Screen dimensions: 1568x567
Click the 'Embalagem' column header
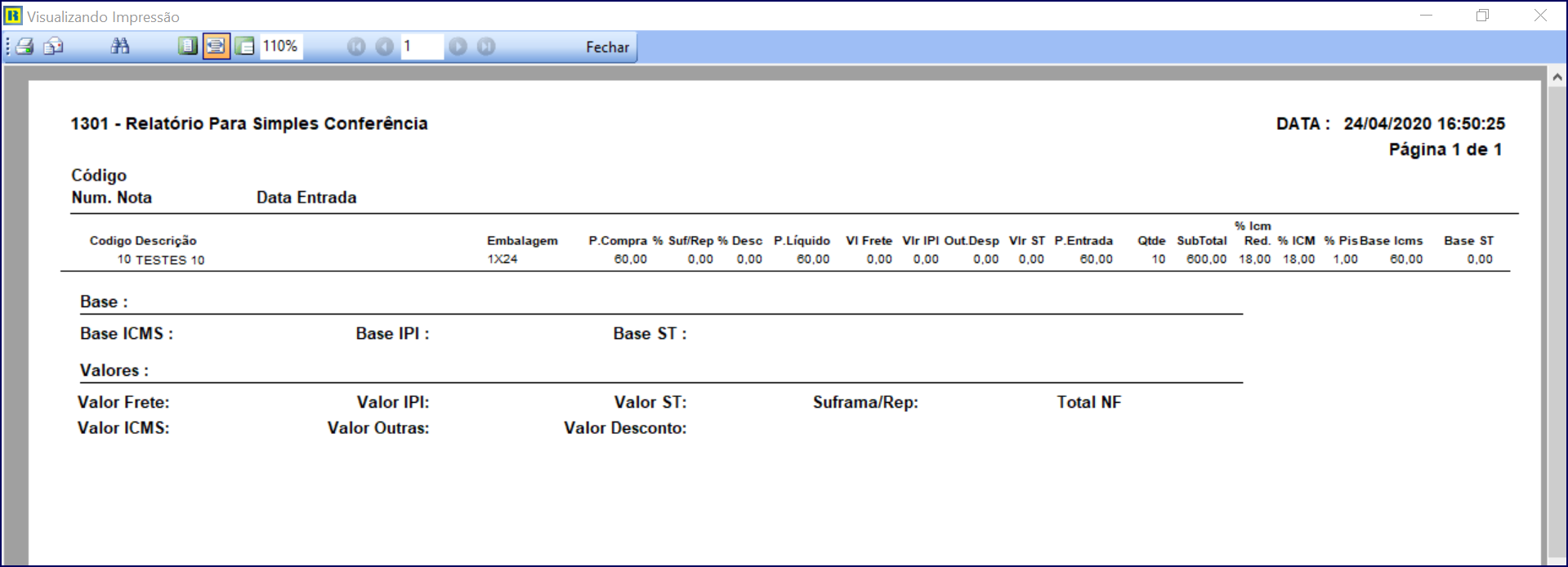(522, 241)
